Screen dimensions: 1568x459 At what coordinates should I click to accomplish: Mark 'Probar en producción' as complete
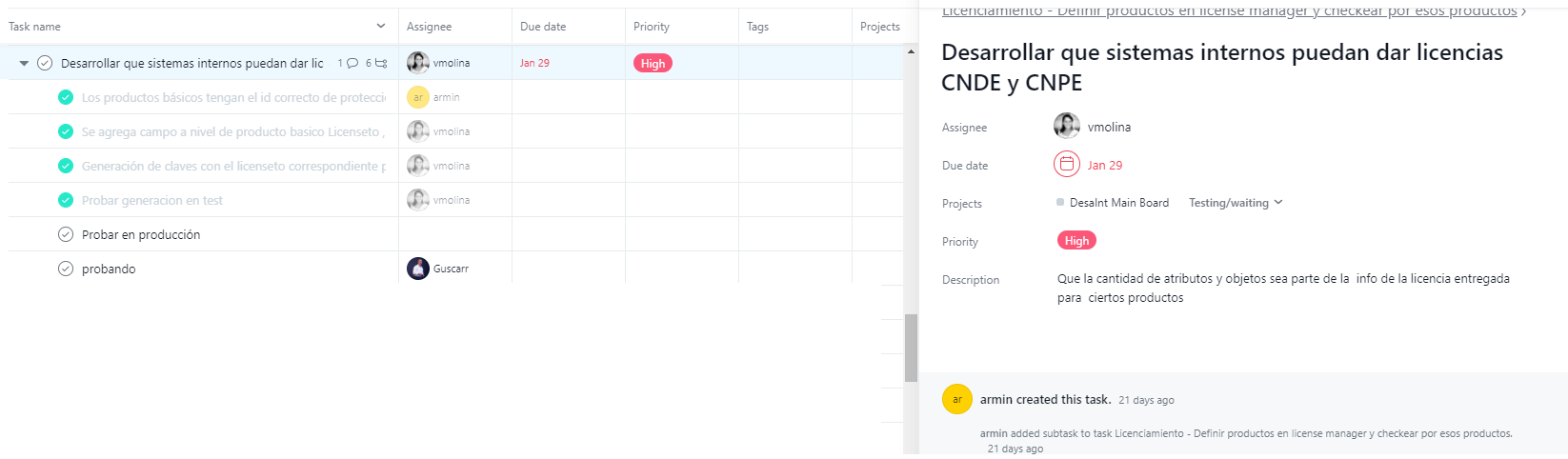66,234
